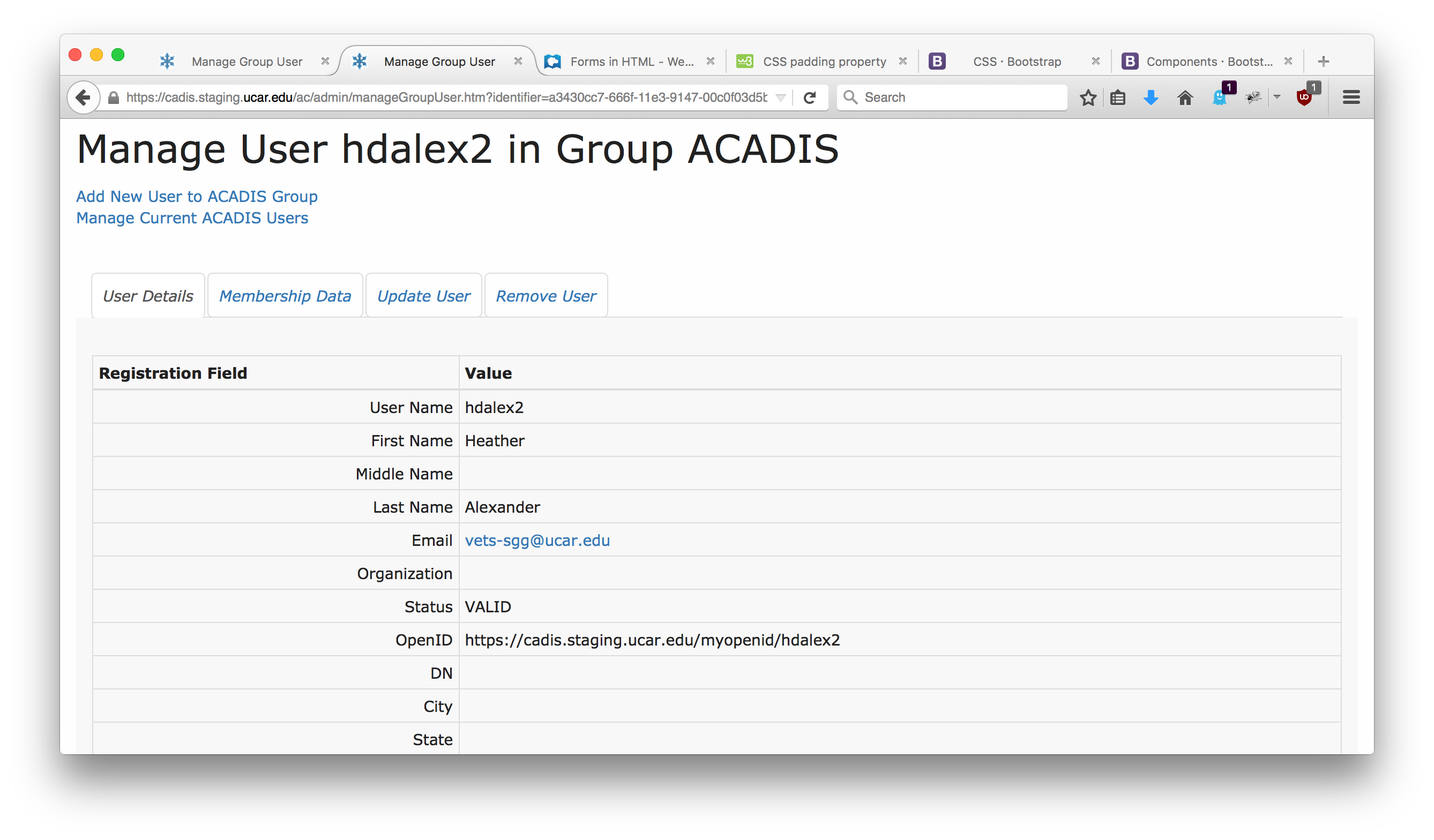This screenshot has width=1434, height=840.
Task: Expand URL bar history dropdown
Action: point(781,98)
